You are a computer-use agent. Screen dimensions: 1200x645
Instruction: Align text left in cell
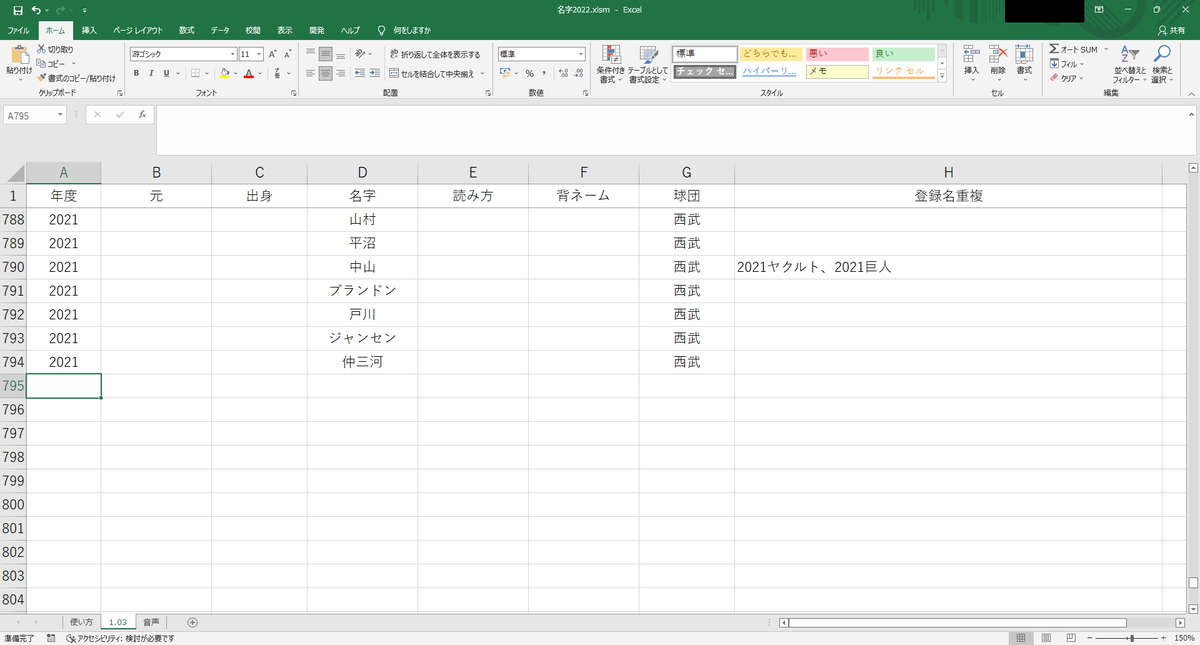[x=311, y=73]
